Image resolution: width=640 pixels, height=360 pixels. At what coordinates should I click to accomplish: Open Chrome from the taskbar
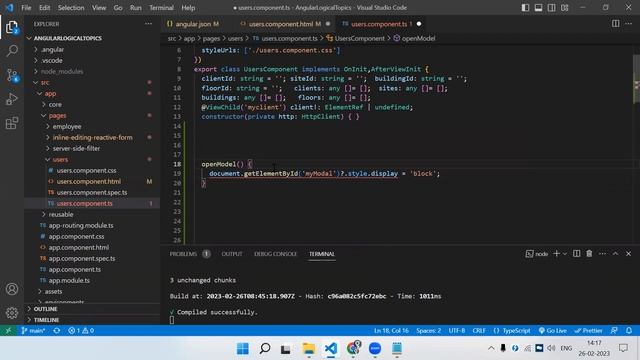pyautogui.click(x=353, y=348)
